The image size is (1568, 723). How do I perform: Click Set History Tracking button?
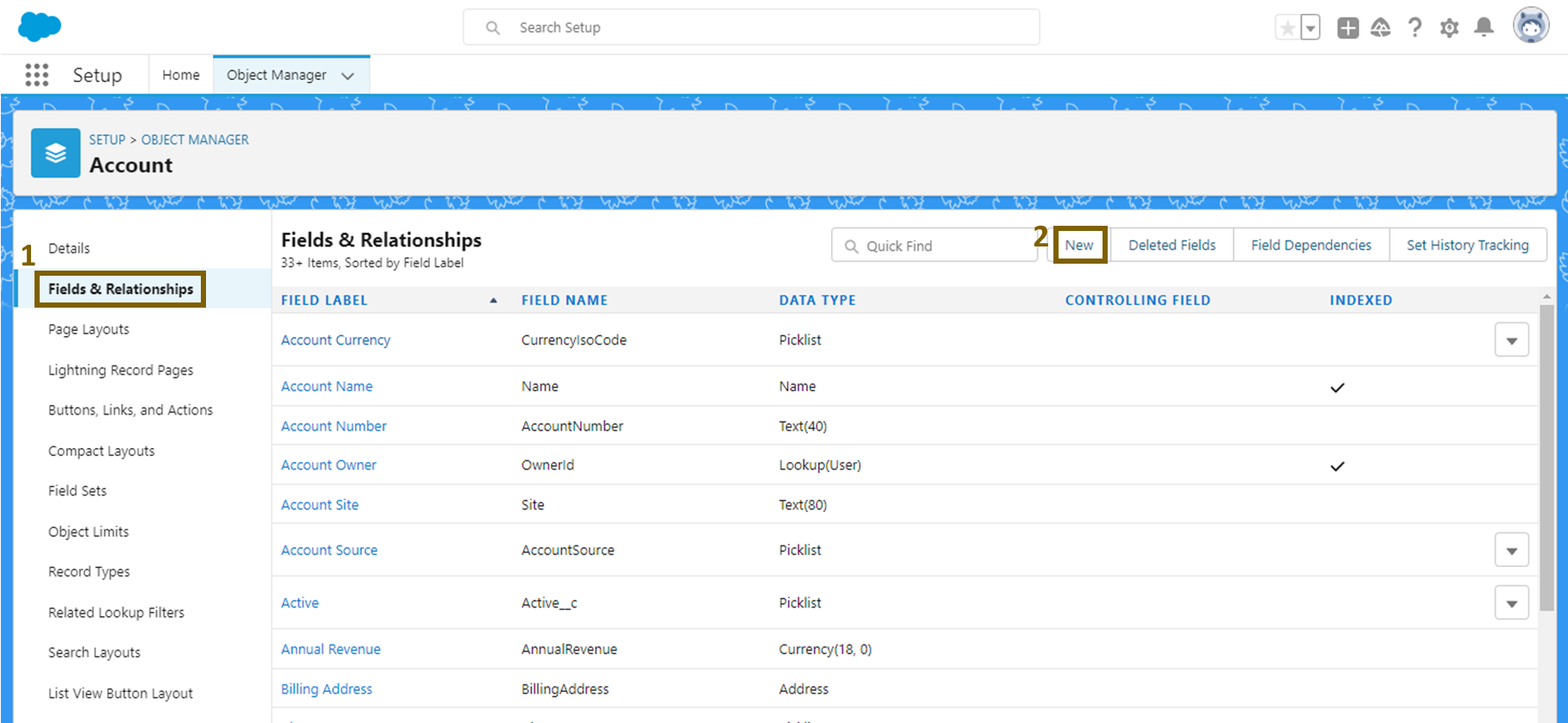pos(1468,245)
